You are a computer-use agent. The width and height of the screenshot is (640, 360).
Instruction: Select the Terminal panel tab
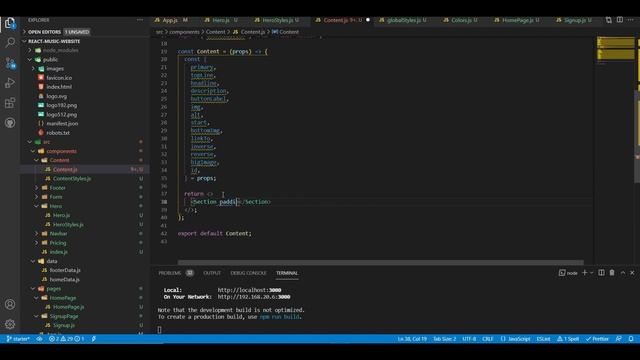click(287, 273)
